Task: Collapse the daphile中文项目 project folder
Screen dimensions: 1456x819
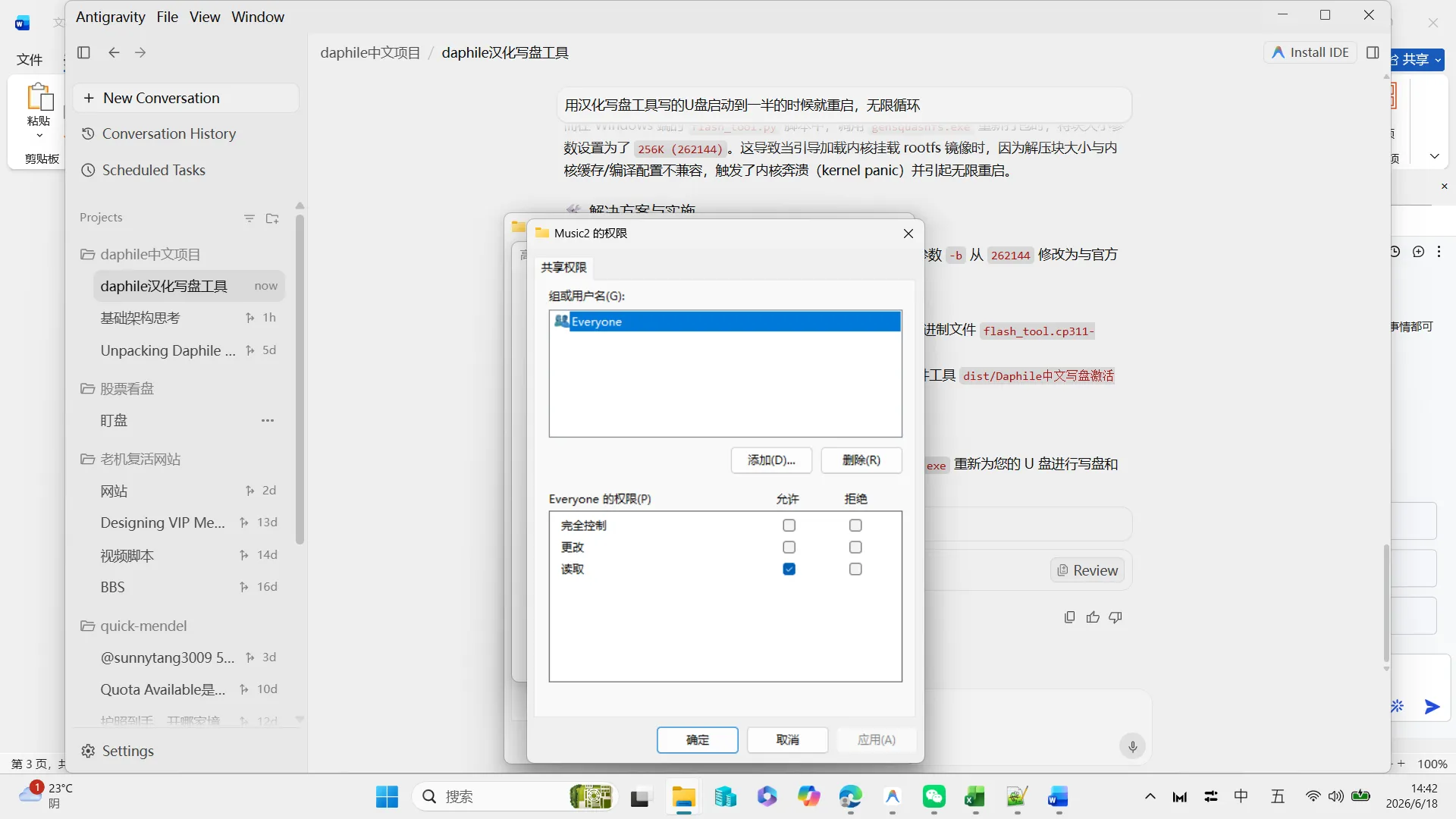Action: coord(87,255)
